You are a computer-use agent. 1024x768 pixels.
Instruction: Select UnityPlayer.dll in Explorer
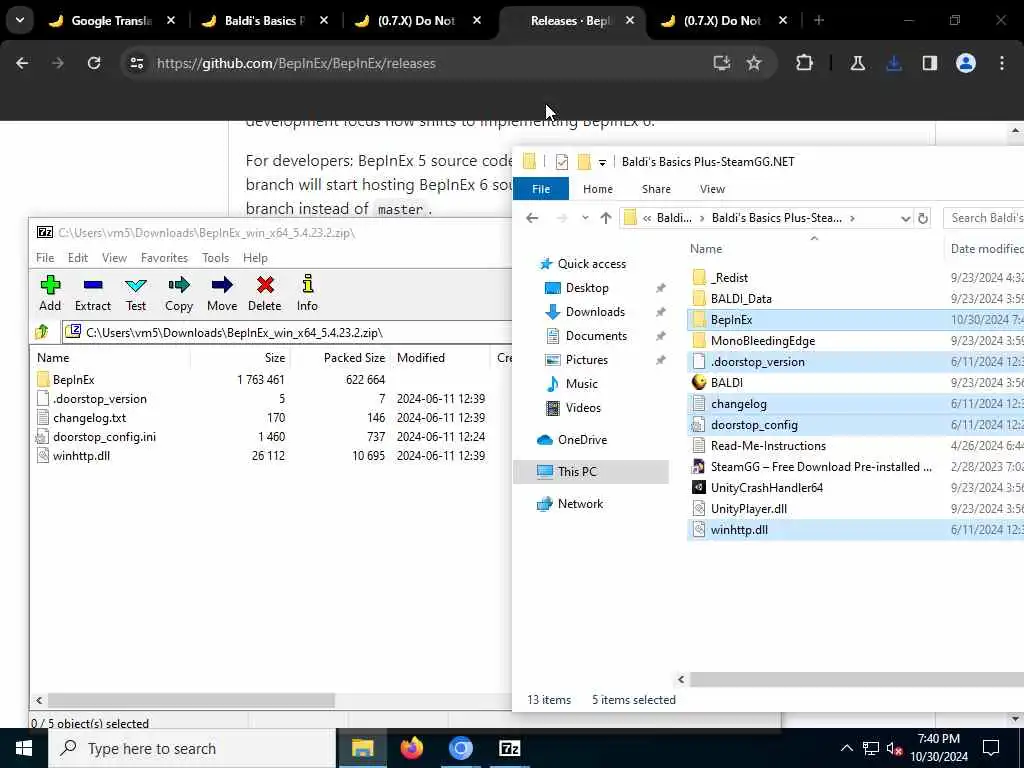pos(748,509)
